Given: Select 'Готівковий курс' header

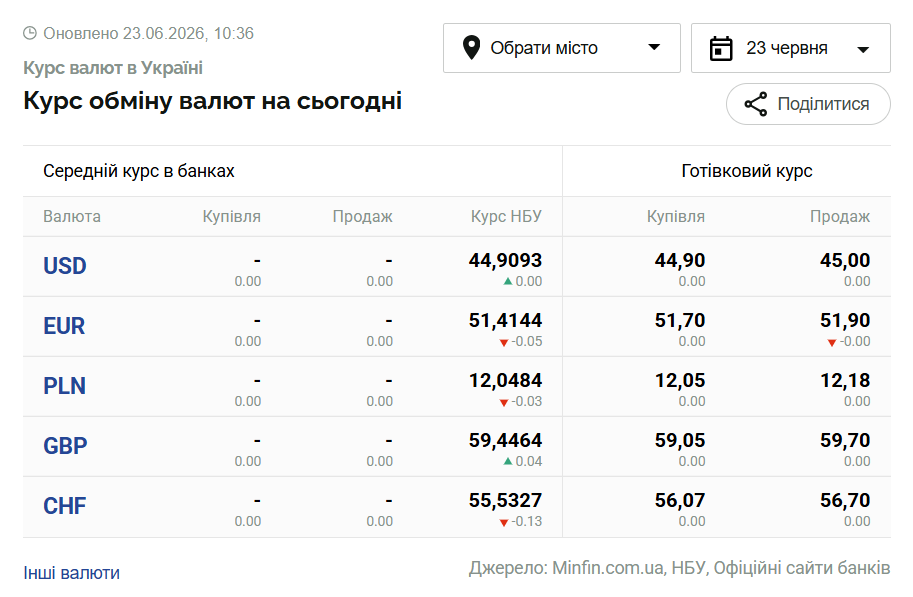Looking at the screenshot, I should pyautogui.click(x=746, y=171).
